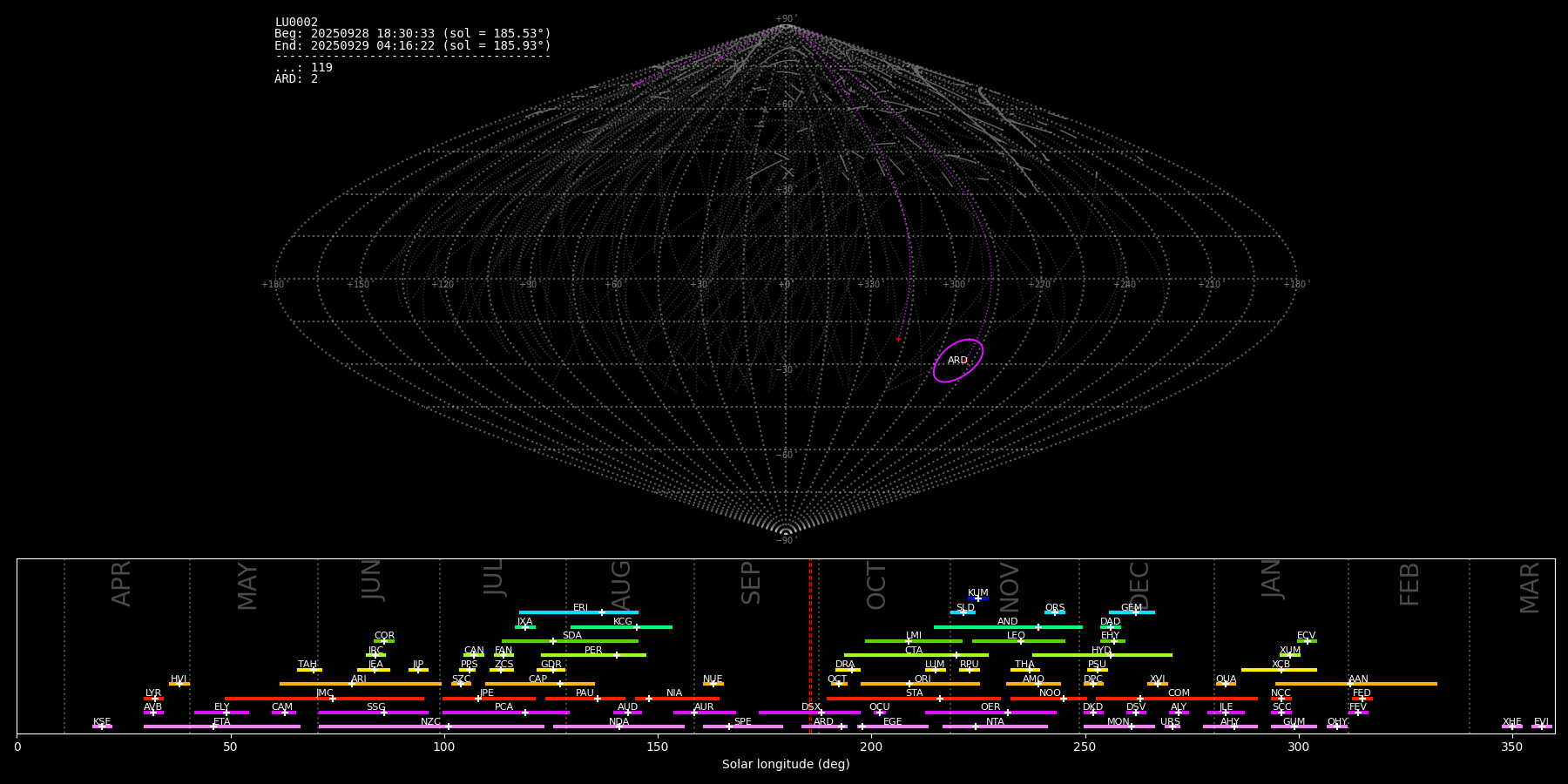The width and height of the screenshot is (1568, 784).
Task: Click the SDA shower activity bar
Action: 570,641
